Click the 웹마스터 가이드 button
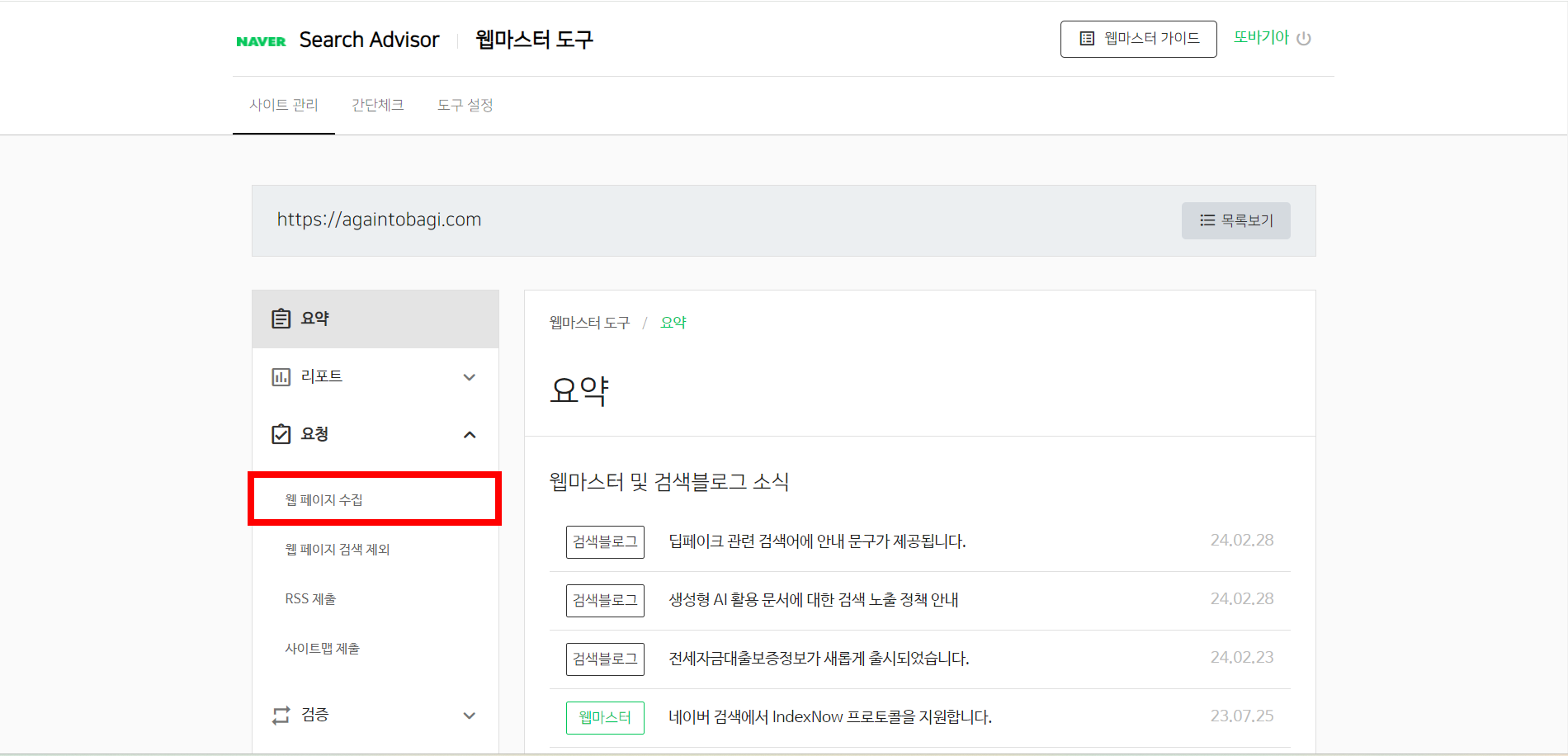1568x756 pixels. tap(1138, 38)
